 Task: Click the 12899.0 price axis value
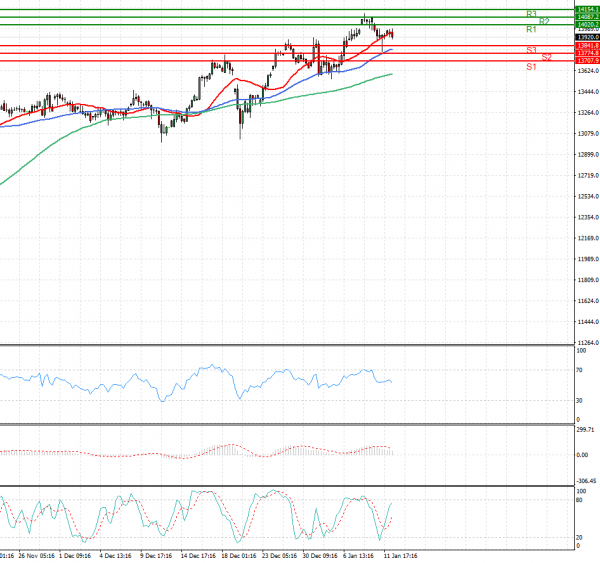coord(588,155)
